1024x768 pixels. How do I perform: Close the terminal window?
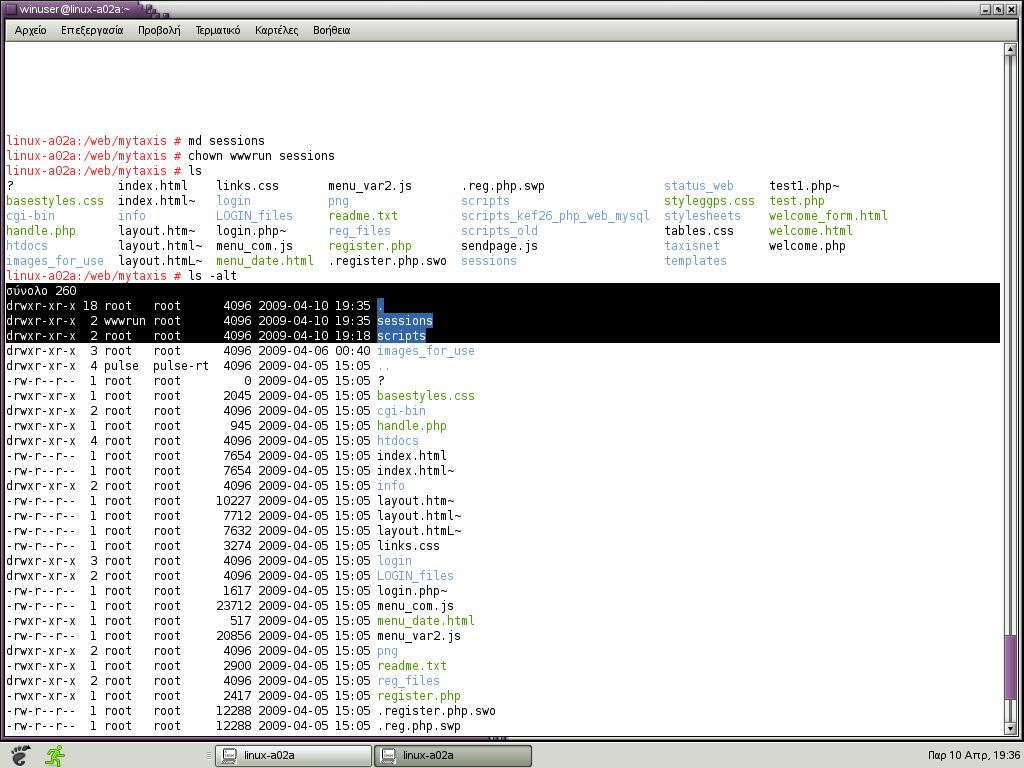[1010, 9]
